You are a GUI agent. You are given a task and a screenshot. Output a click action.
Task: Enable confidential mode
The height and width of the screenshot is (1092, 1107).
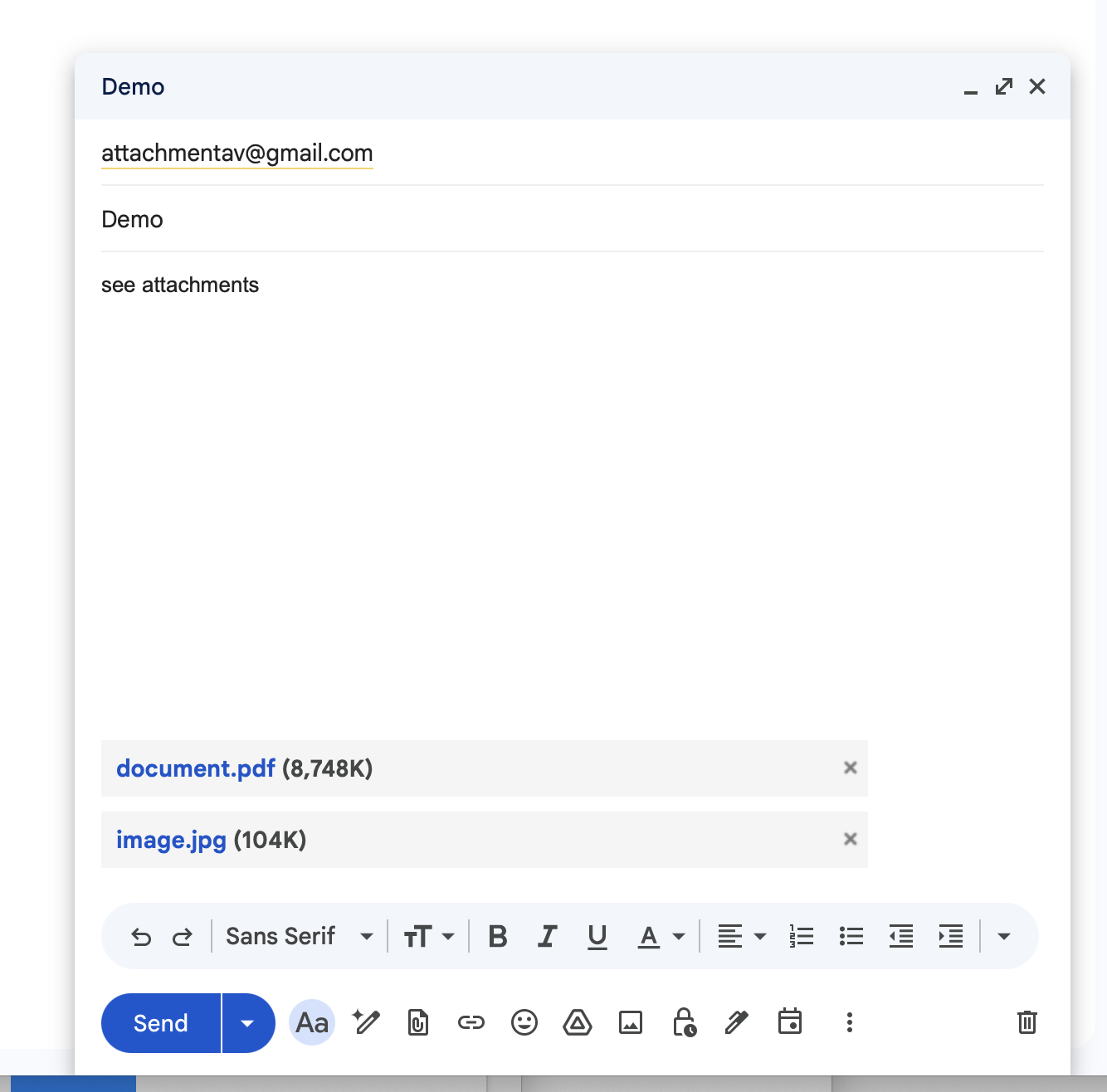click(684, 1022)
